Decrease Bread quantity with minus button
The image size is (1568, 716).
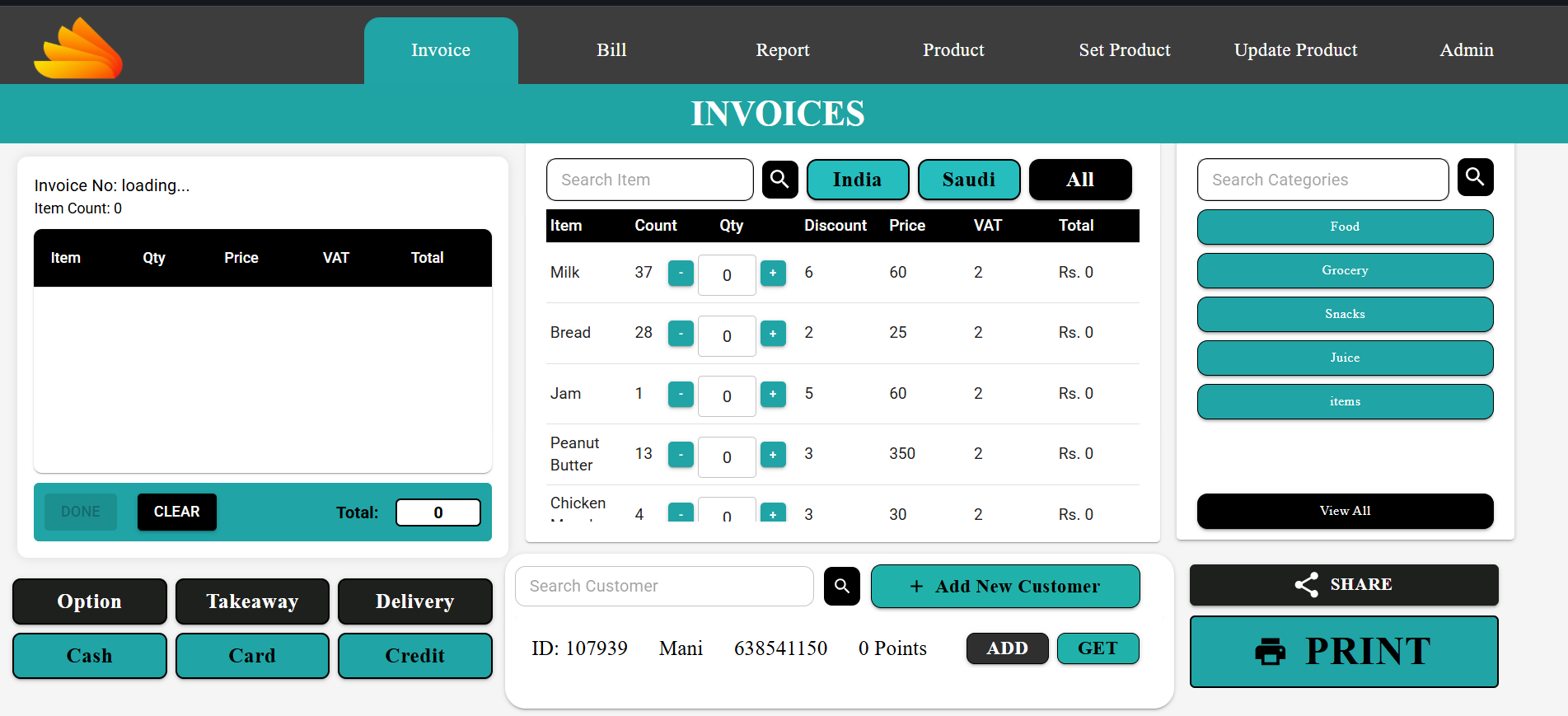coord(681,334)
